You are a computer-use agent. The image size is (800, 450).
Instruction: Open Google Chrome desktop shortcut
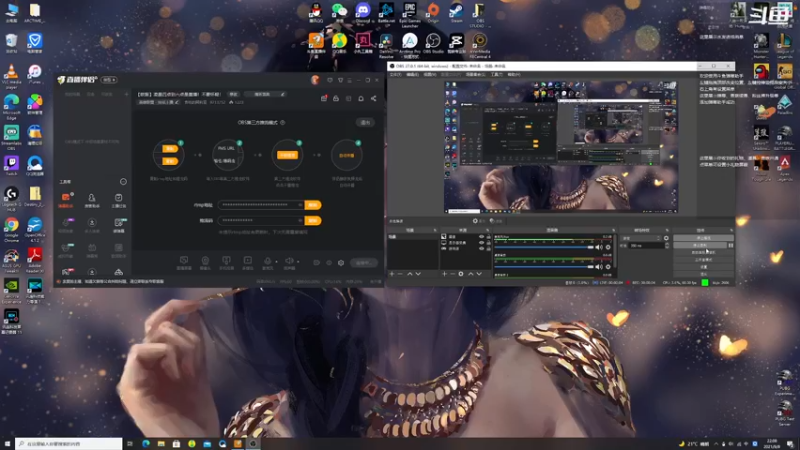tap(11, 229)
